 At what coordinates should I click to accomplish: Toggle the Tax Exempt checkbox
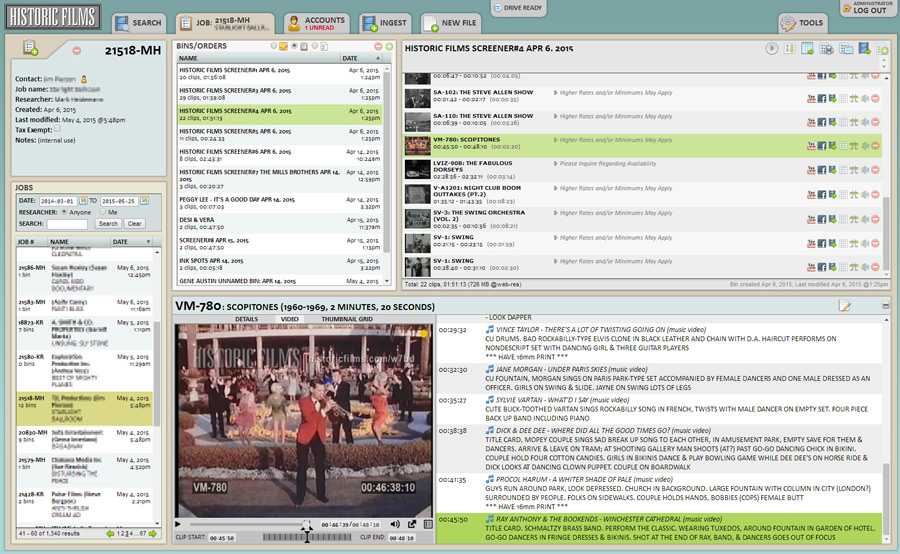(x=57, y=129)
